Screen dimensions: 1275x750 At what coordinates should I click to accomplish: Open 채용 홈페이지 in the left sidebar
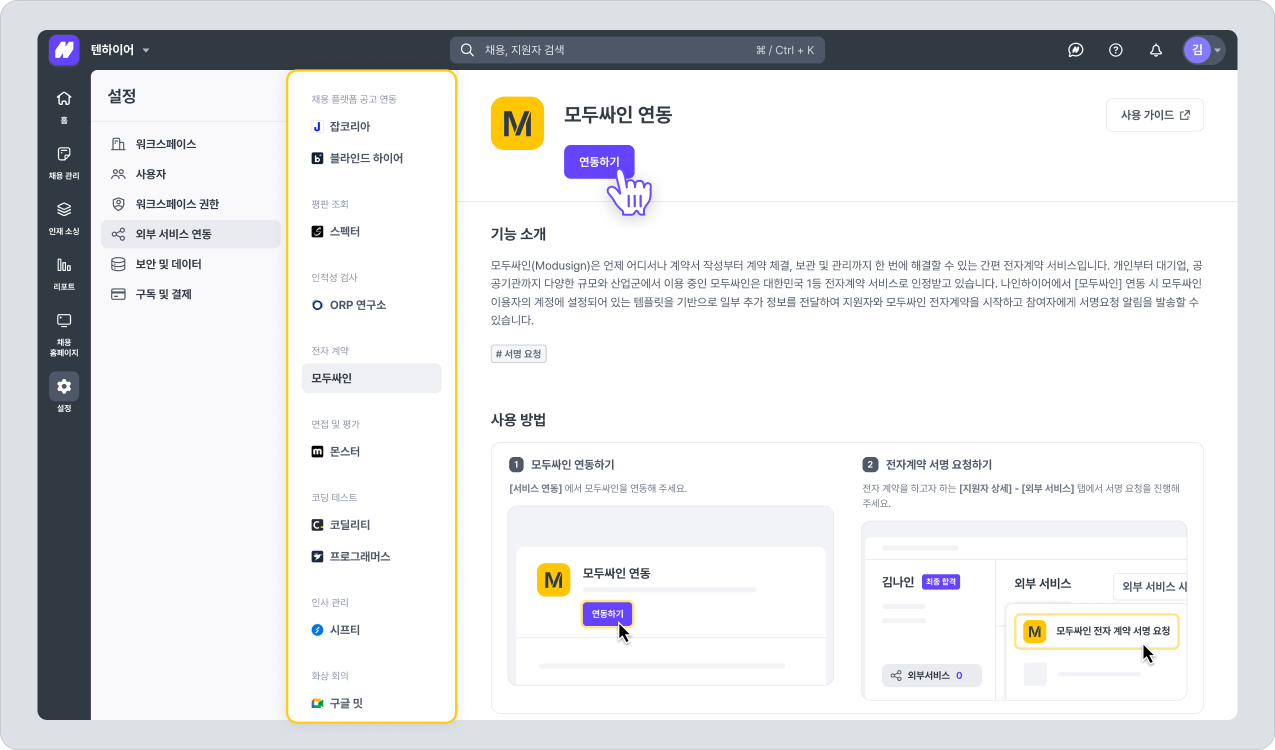coord(64,334)
